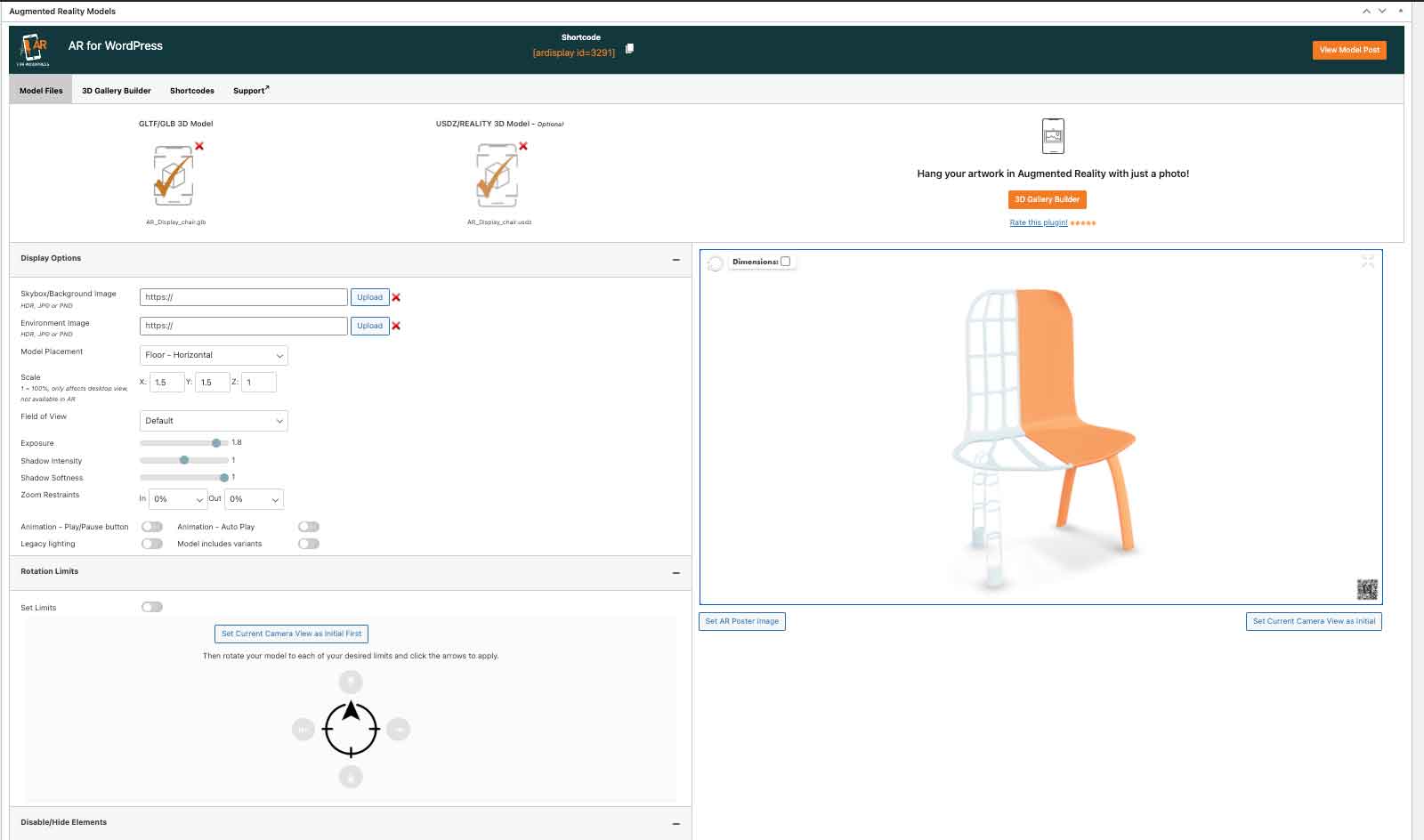
Task: Click the Scale X input field
Action: coord(167,382)
